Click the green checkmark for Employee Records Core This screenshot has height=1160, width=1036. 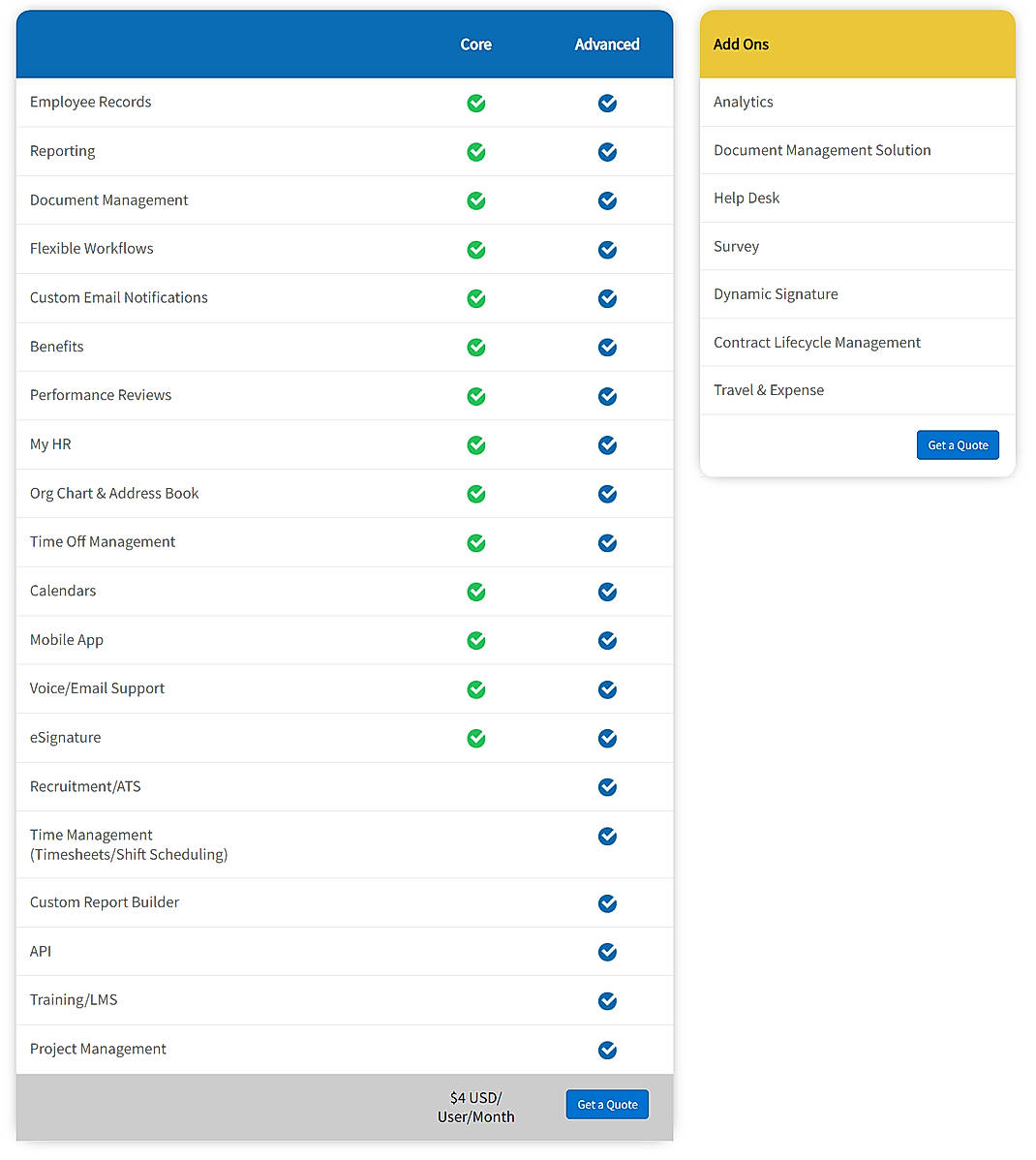(x=475, y=103)
